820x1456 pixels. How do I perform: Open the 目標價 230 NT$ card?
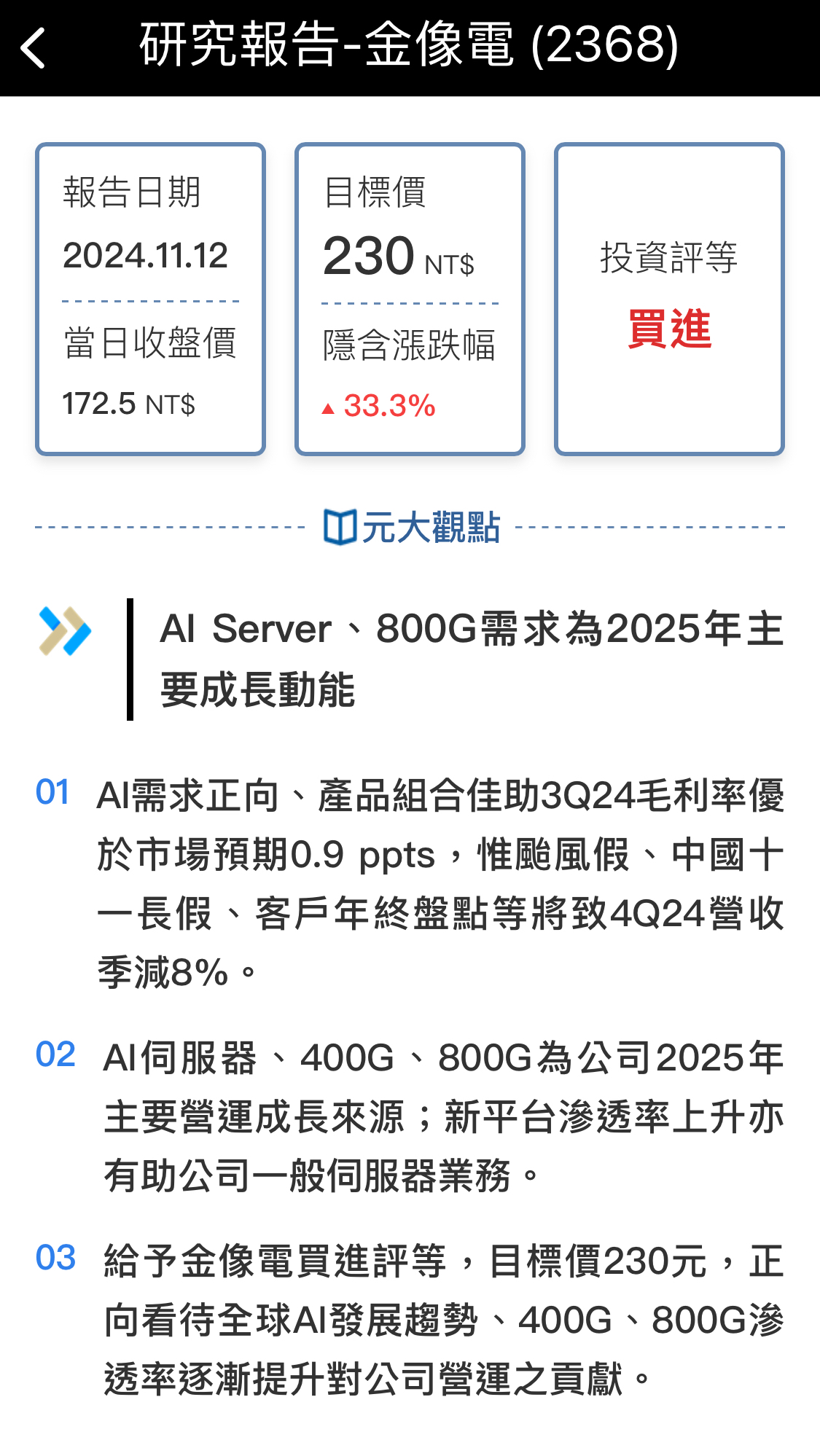[410, 299]
